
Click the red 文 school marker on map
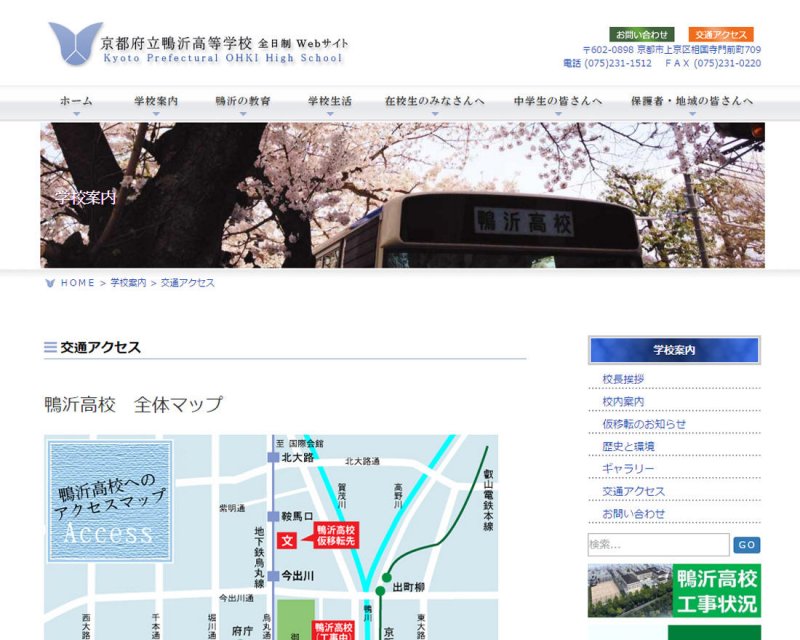coord(287,540)
